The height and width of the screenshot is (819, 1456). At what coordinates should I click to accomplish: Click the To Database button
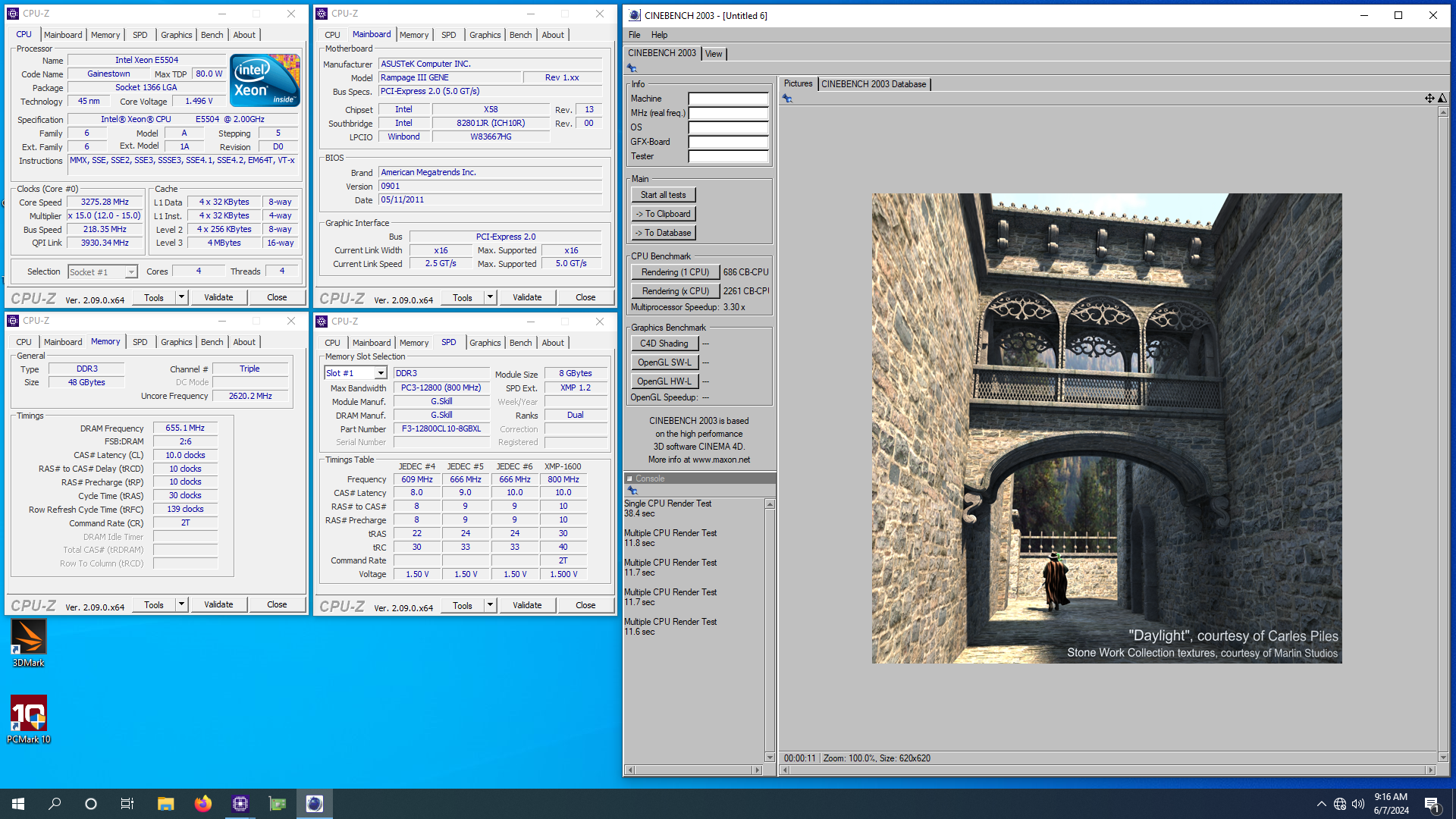(x=663, y=233)
